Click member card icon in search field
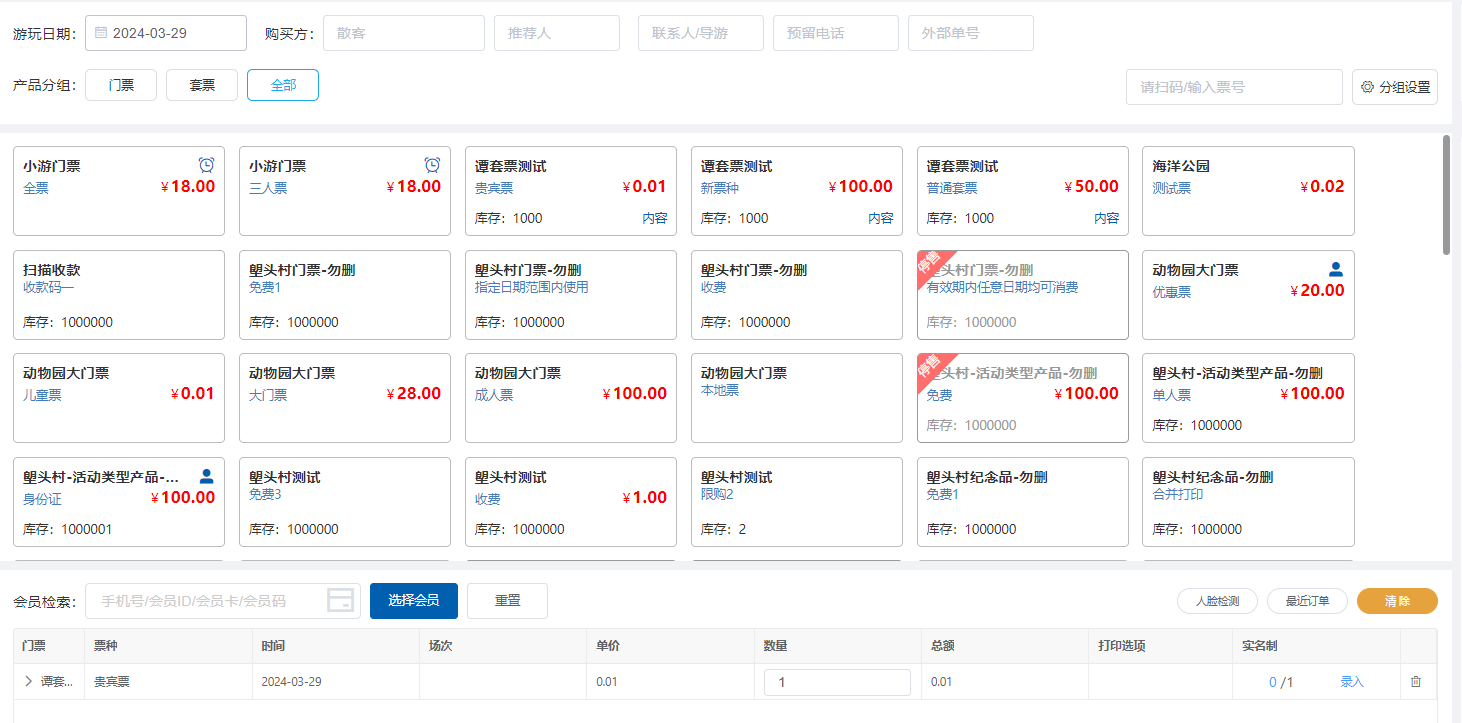Image resolution: width=1462 pixels, height=723 pixels. pyautogui.click(x=340, y=601)
